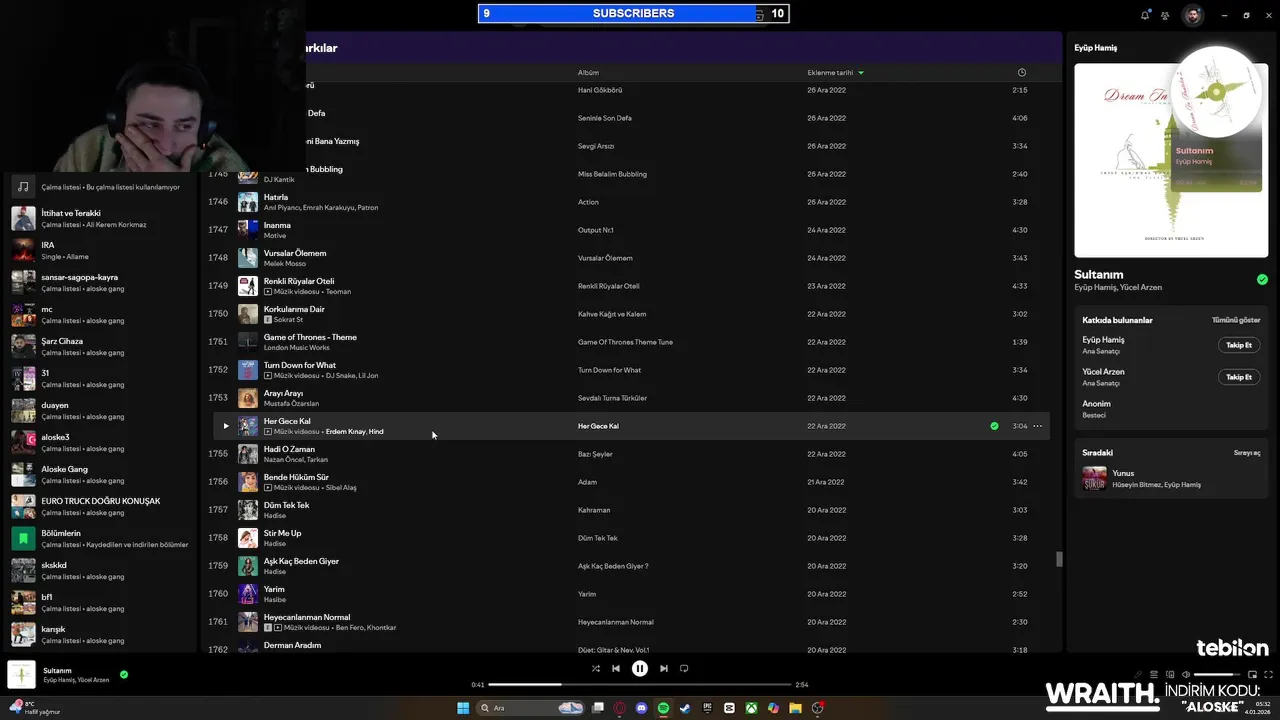Viewport: 1280px width, 720px height.
Task: Open the duayen playlist in the sidebar
Action: 100,410
